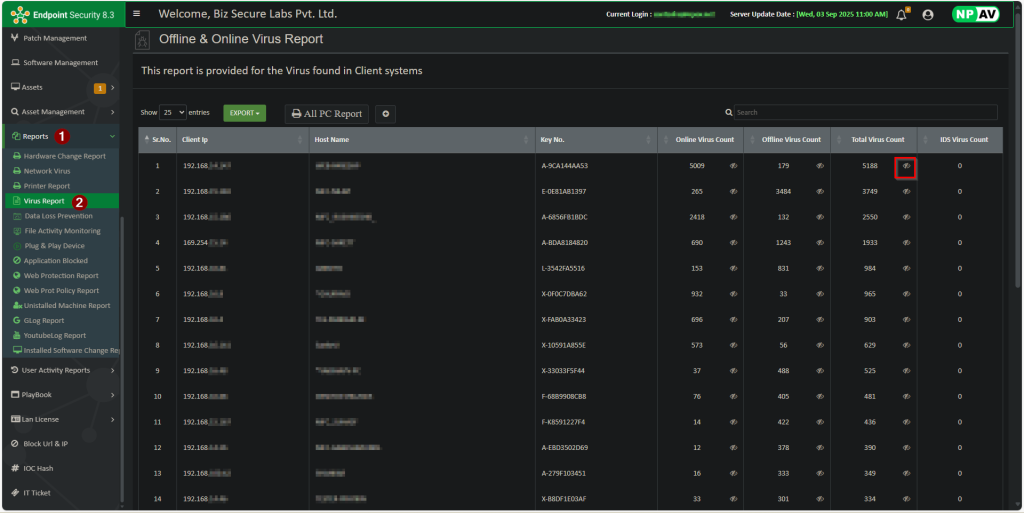The image size is (1024, 513).
Task: Open the user profile icon
Action: pos(927,15)
